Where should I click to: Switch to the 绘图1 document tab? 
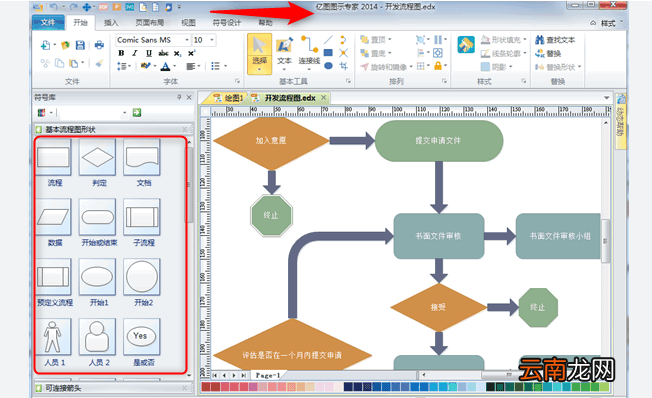point(229,98)
